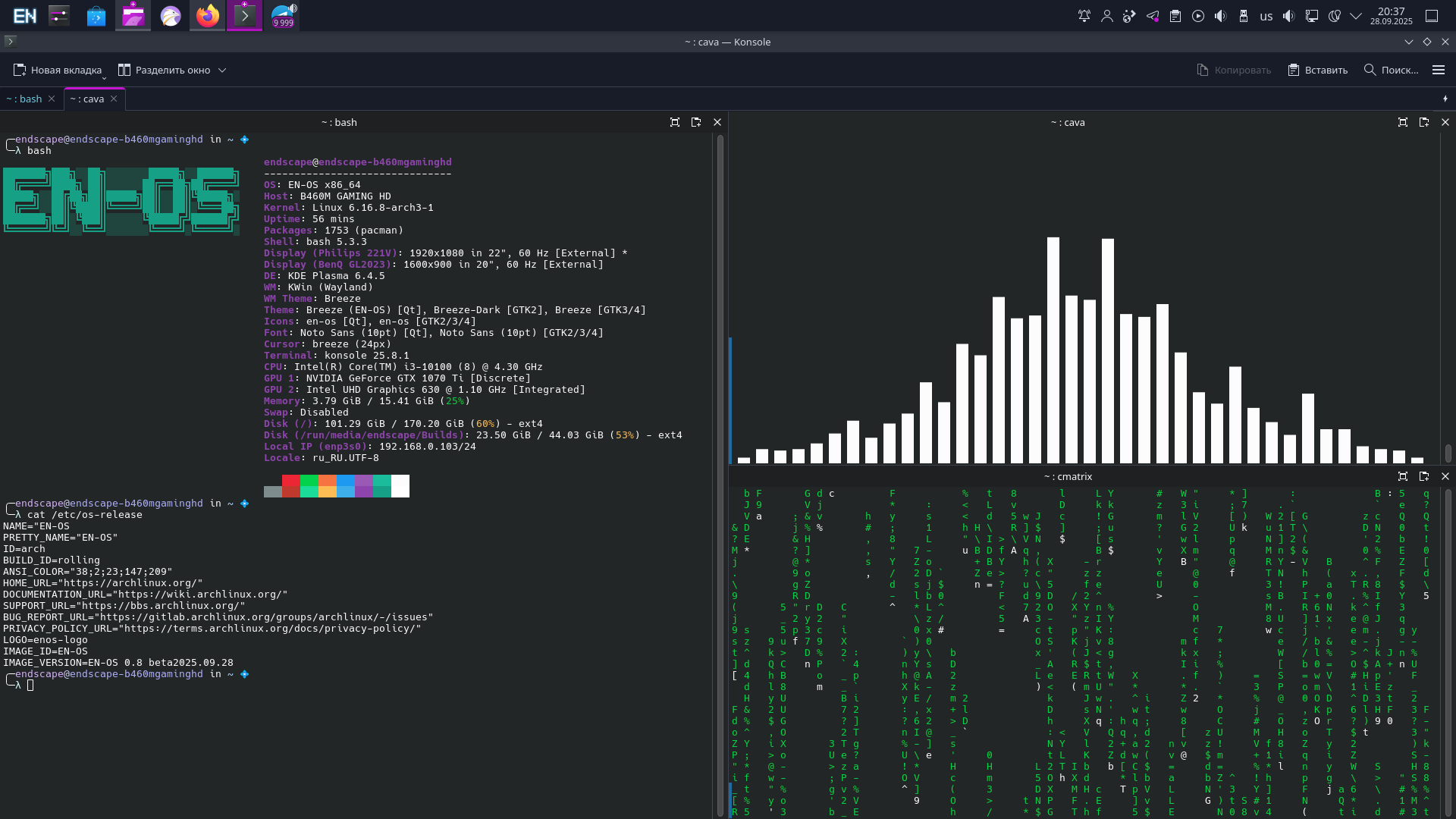This screenshot has height=819, width=1456.
Task: Switch keyboard layout via the 'us' indicator
Action: [1265, 15]
